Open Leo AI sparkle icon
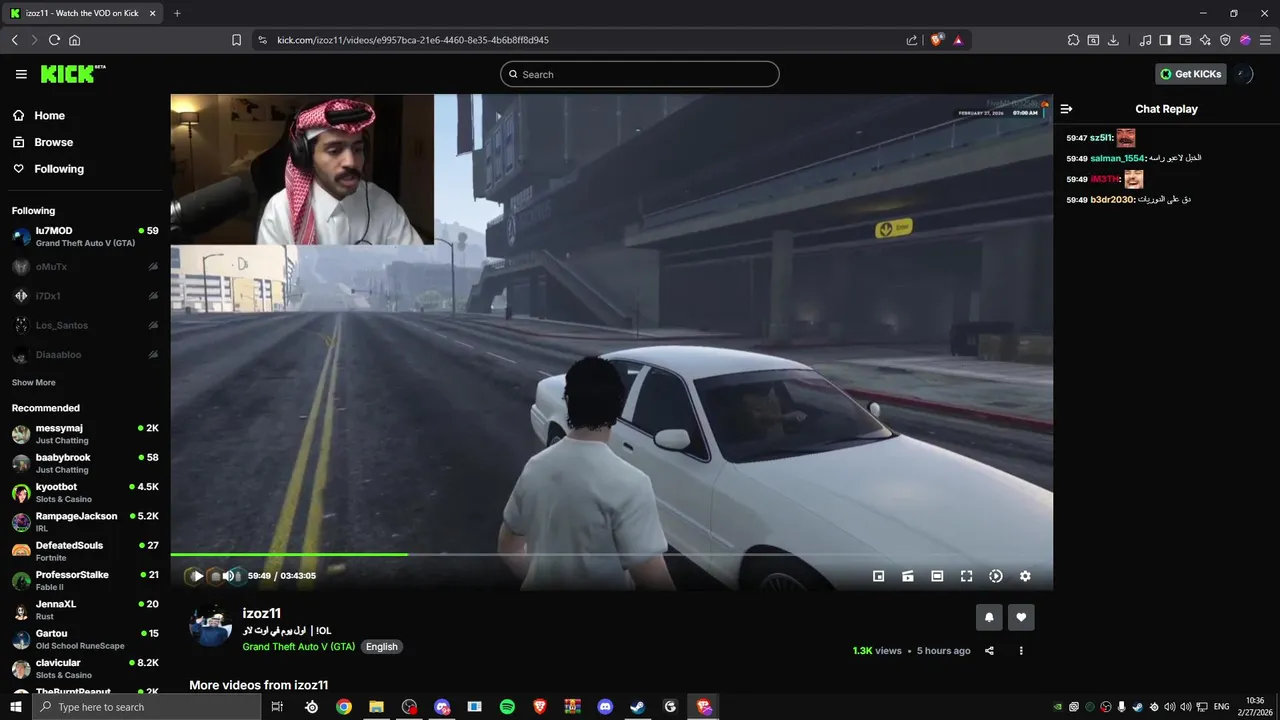Screen dimensions: 1280x720 click(1205, 40)
